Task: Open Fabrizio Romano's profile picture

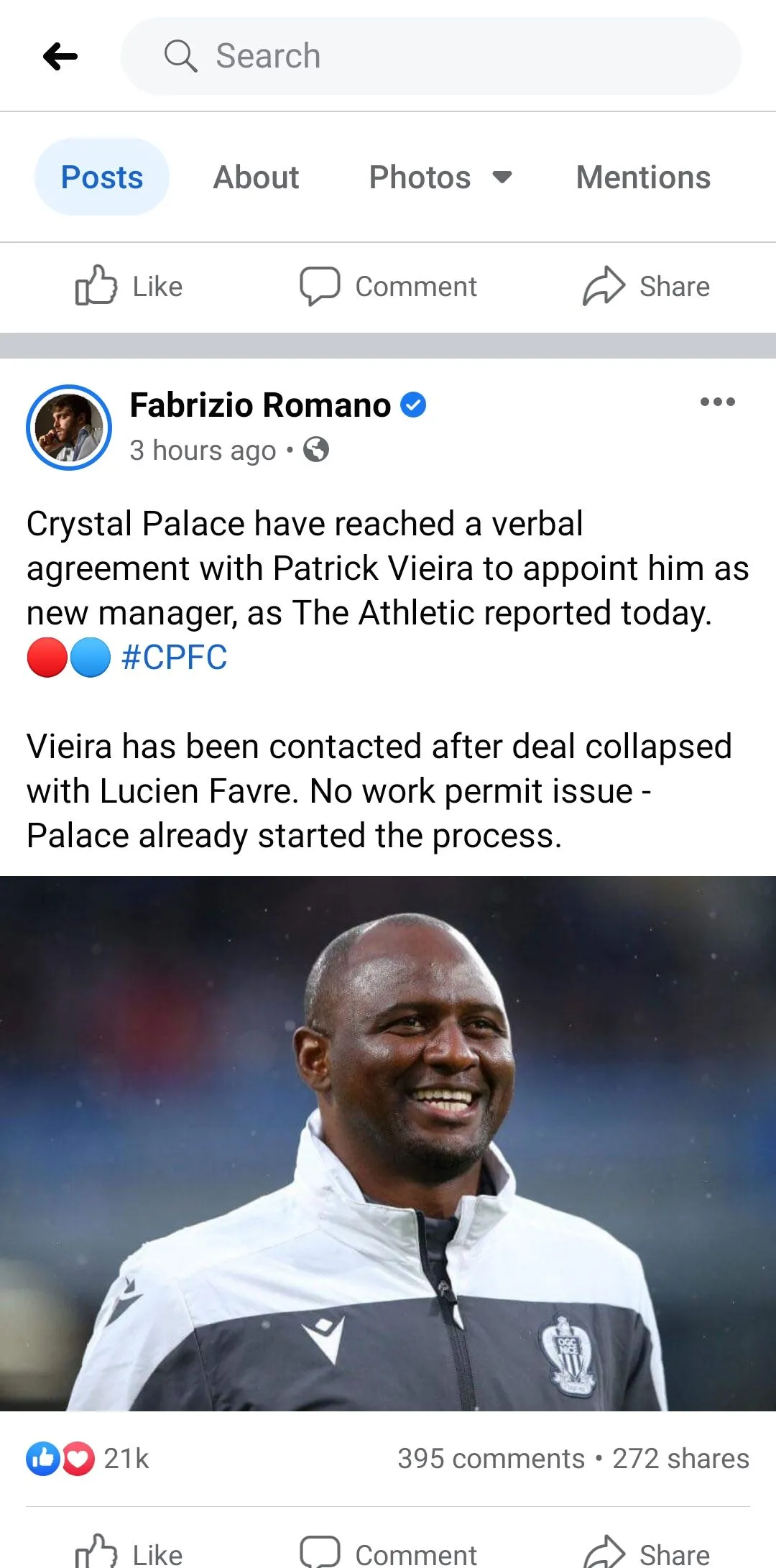Action: 69,428
